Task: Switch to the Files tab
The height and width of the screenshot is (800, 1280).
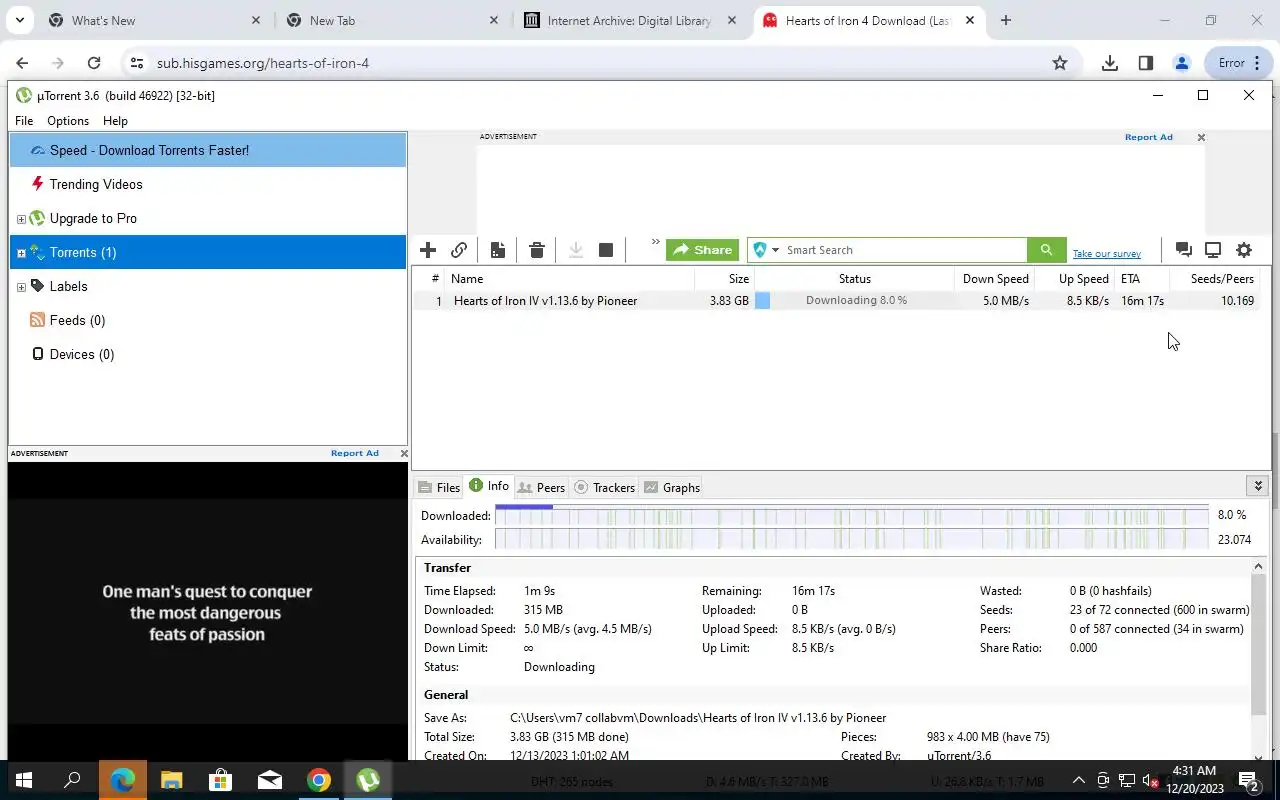Action: point(438,487)
